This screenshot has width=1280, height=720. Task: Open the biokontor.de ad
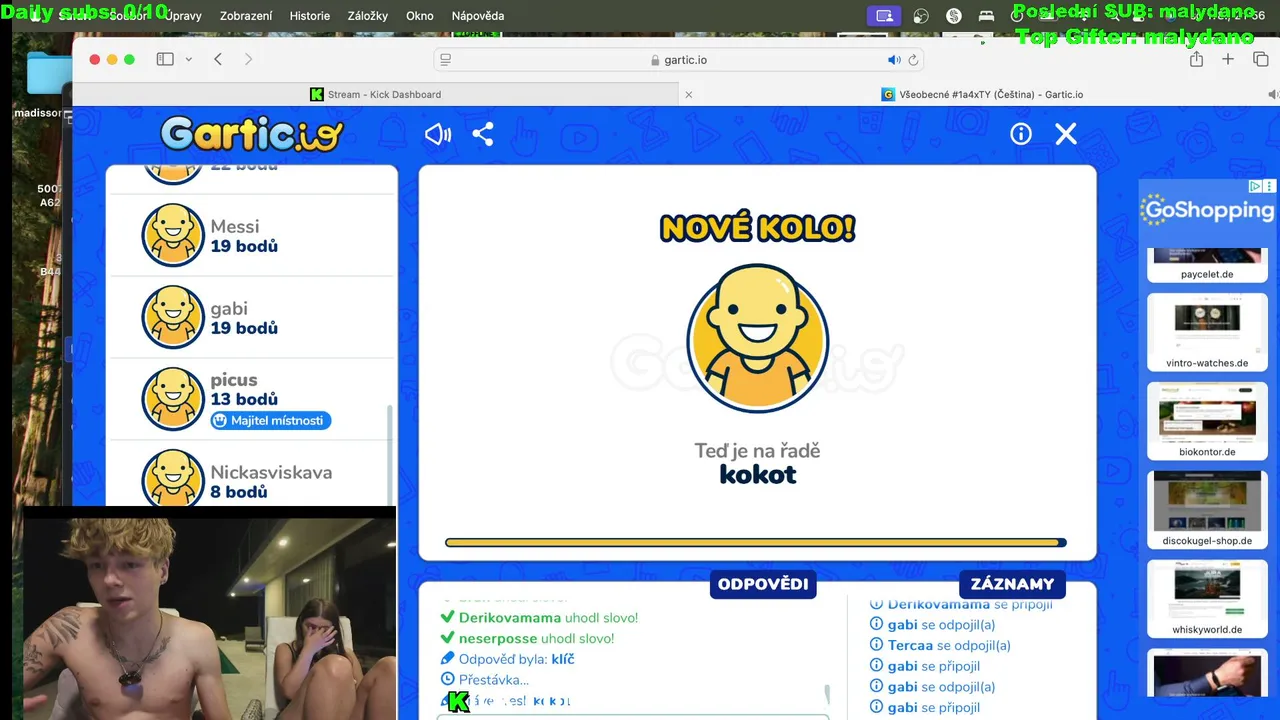[1207, 421]
